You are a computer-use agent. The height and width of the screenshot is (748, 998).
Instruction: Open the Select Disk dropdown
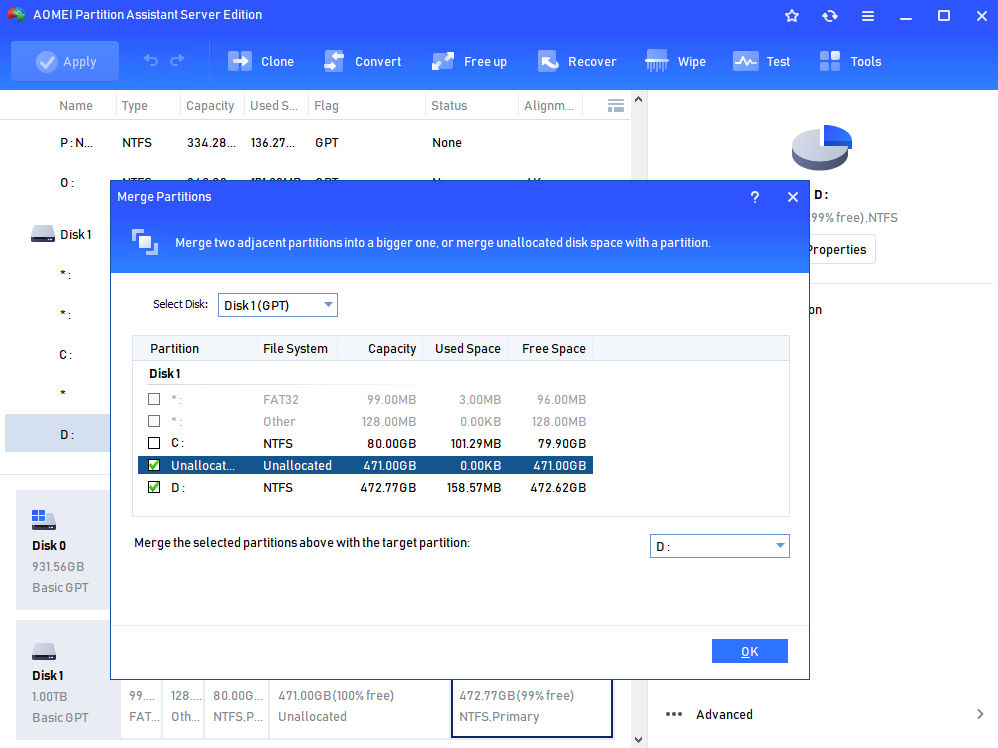point(278,305)
